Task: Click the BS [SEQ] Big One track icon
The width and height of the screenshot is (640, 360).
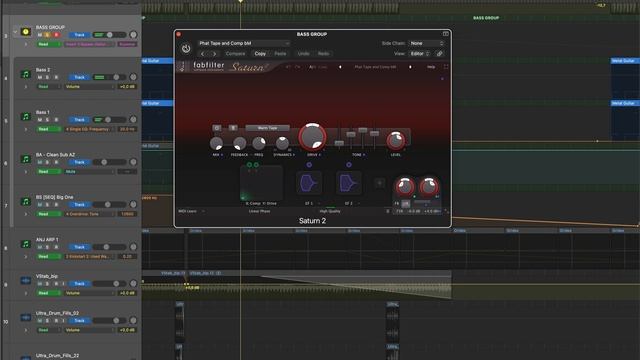Action: click(x=26, y=202)
